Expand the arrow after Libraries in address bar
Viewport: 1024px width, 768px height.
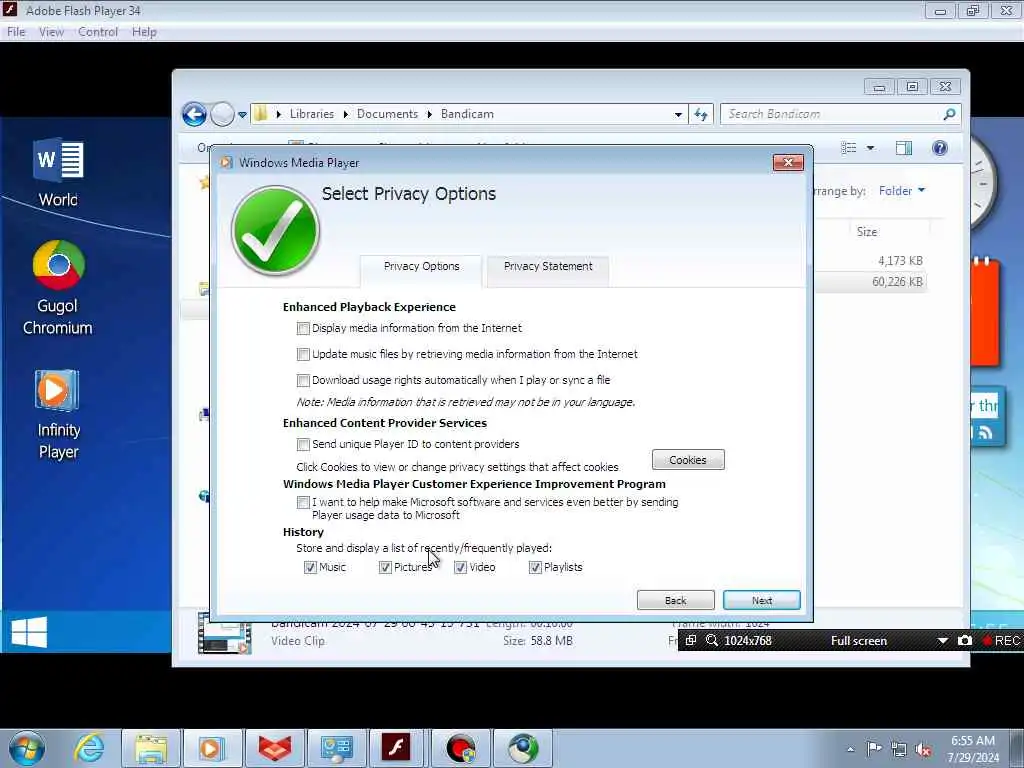pyautogui.click(x=345, y=114)
